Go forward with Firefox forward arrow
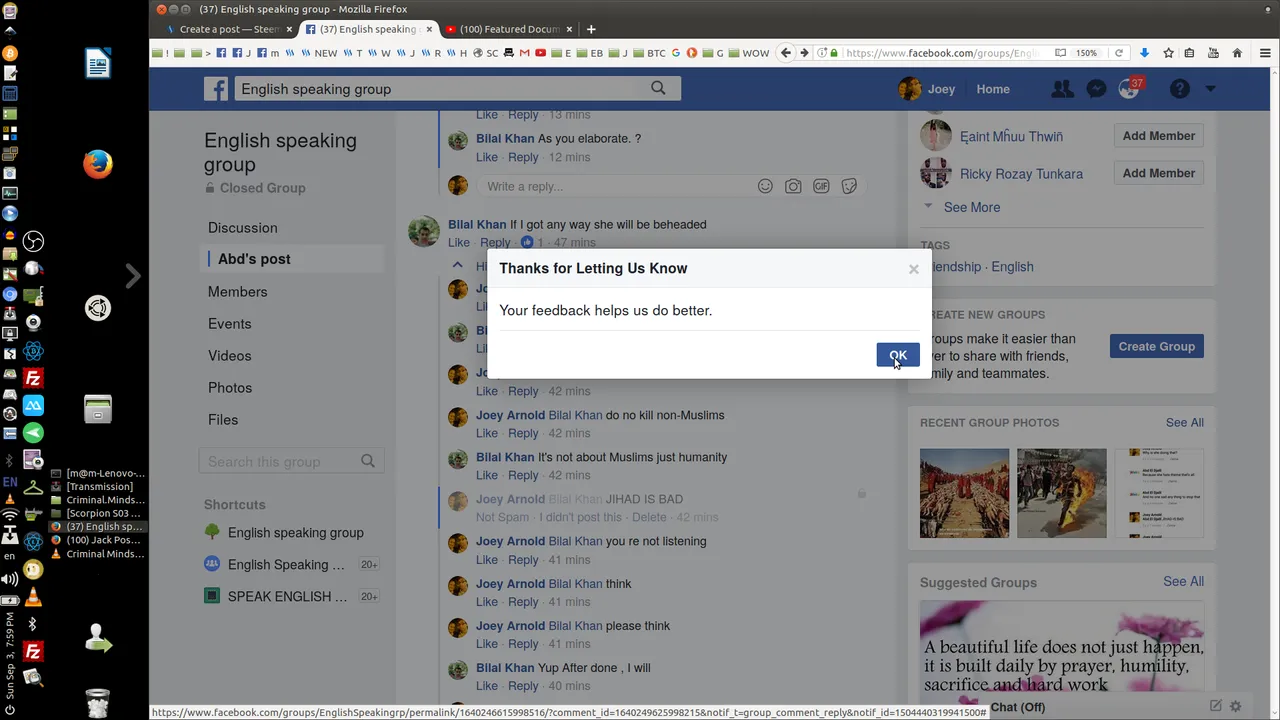1280x720 pixels. (804, 53)
